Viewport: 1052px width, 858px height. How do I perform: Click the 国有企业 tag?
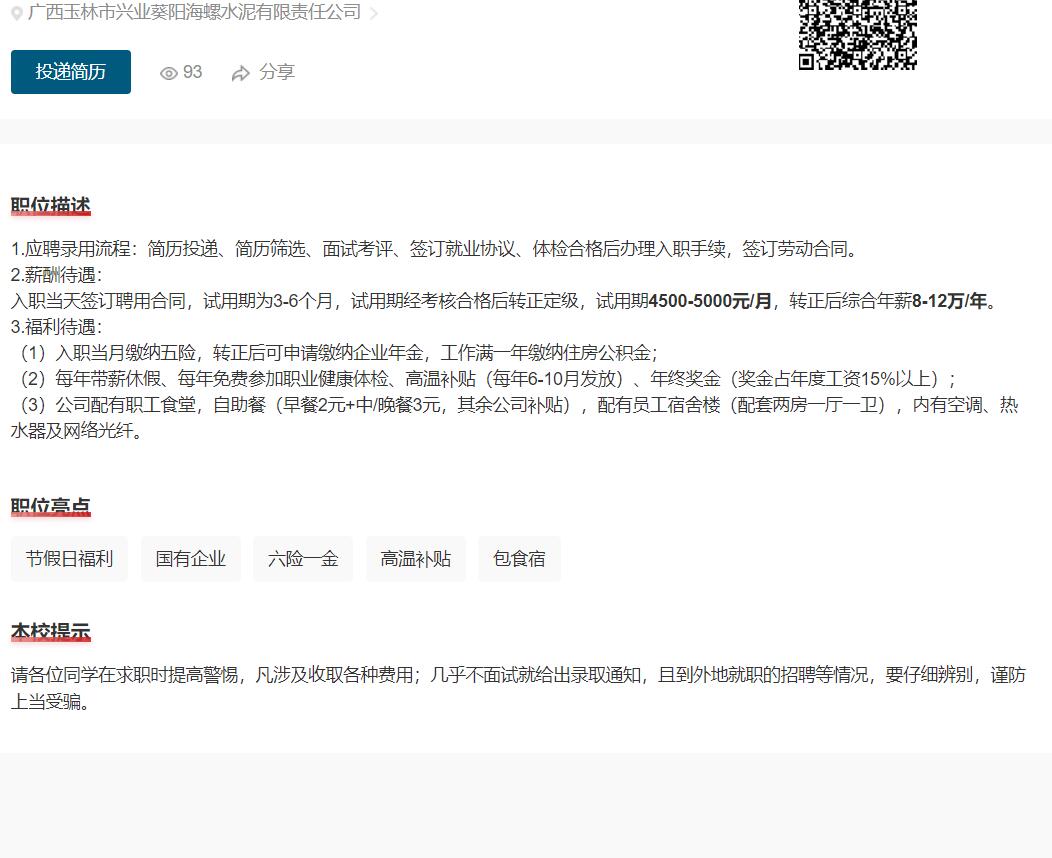click(x=191, y=559)
